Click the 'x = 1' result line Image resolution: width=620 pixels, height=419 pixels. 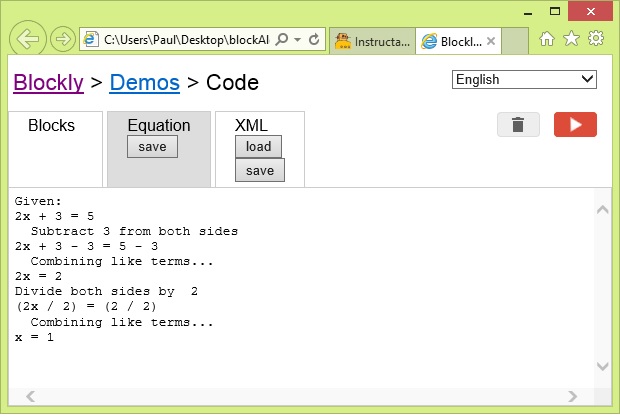pos(34,337)
